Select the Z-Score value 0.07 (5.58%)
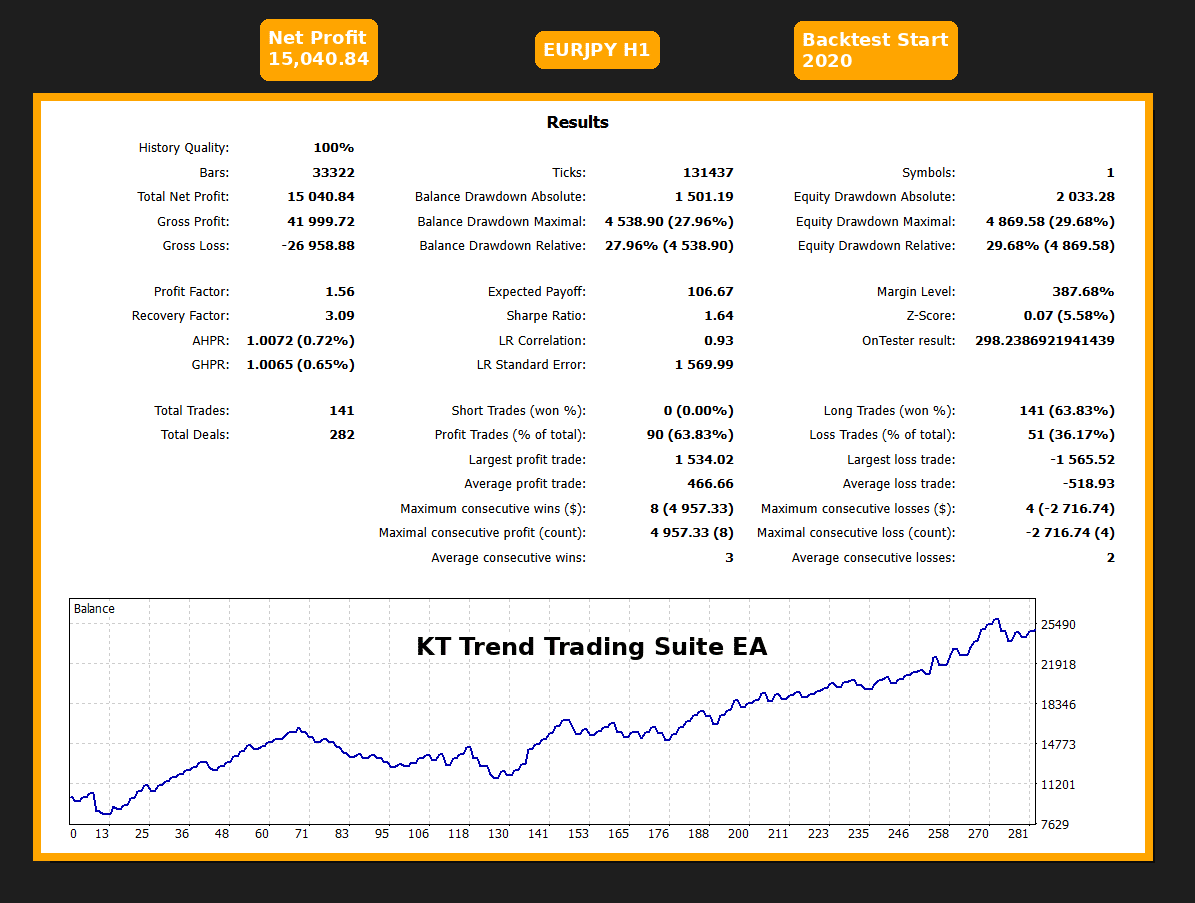The width and height of the screenshot is (1195, 903). pyautogui.click(x=1068, y=315)
